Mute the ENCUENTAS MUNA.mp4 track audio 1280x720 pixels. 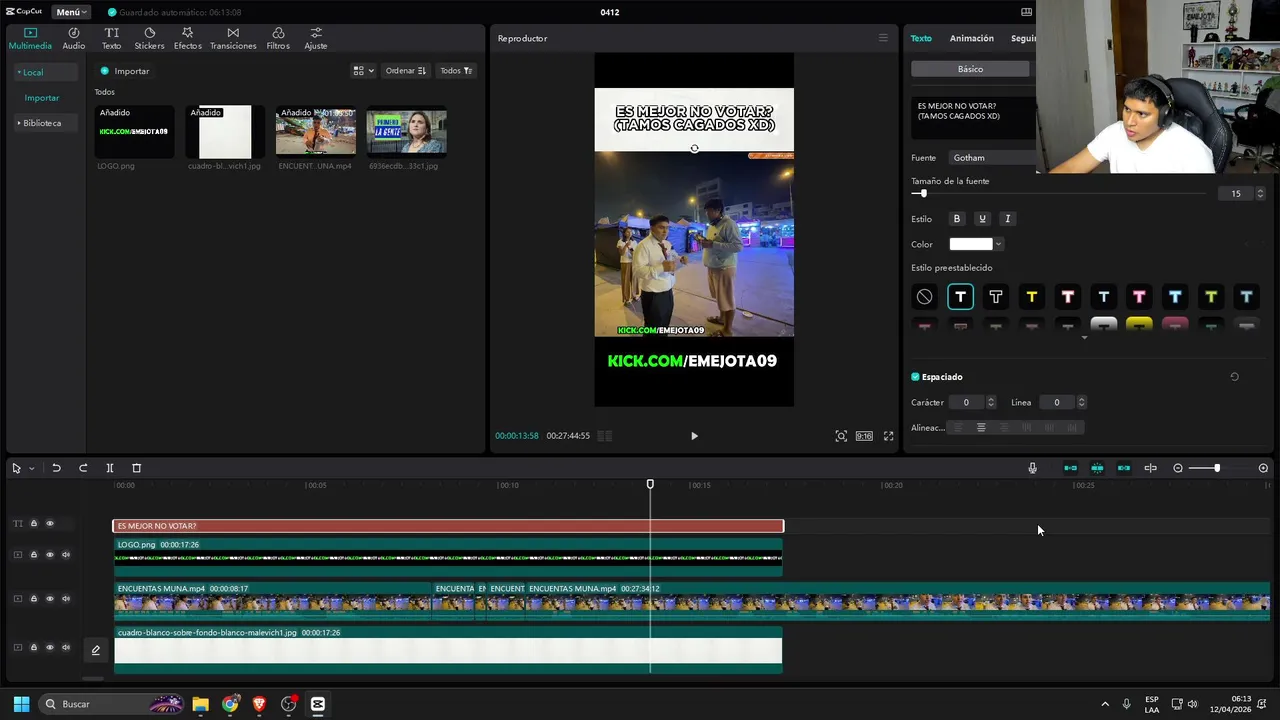pyautogui.click(x=66, y=599)
